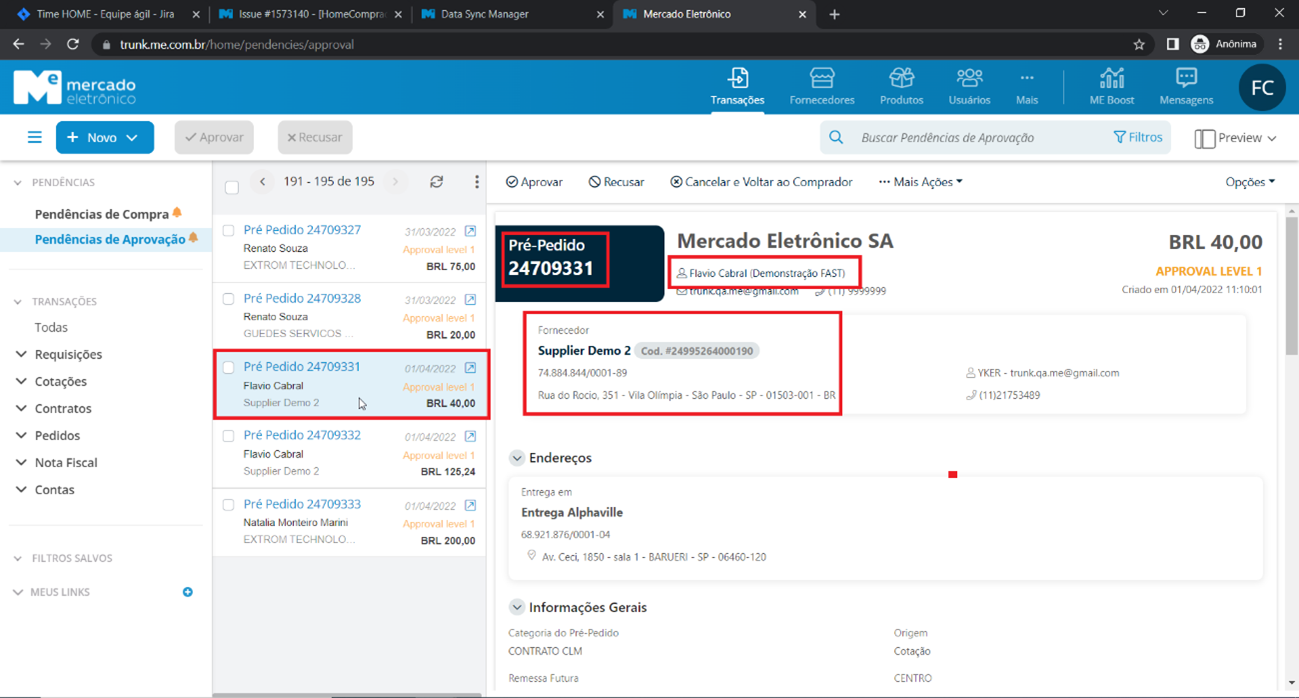Open Pré Pedido 24709327 in new window icon
Screen dimensions: 1299x698
tap(470, 231)
